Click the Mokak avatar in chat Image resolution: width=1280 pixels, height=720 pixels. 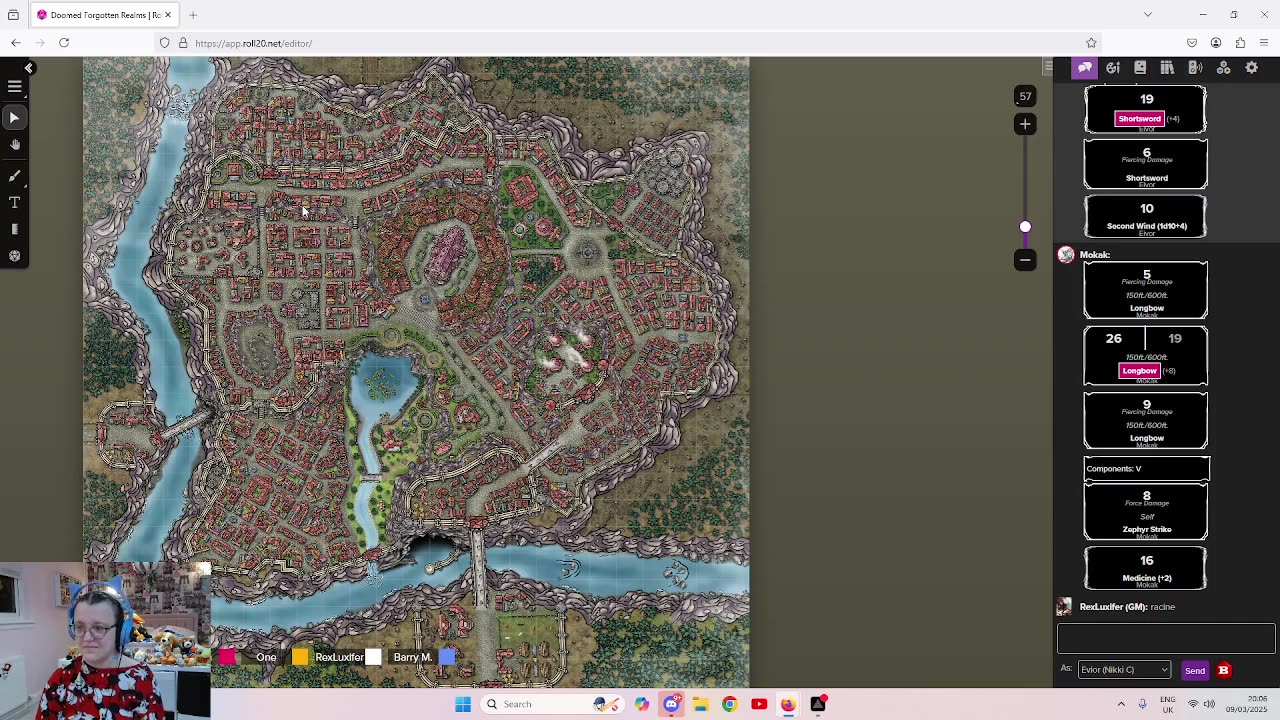(1066, 255)
